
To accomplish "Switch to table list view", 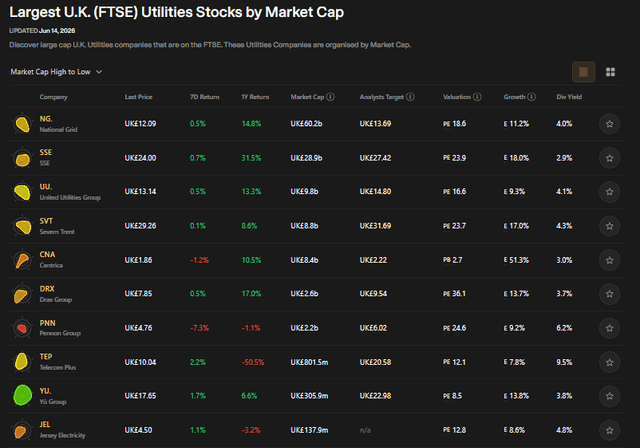I will tap(583, 72).
